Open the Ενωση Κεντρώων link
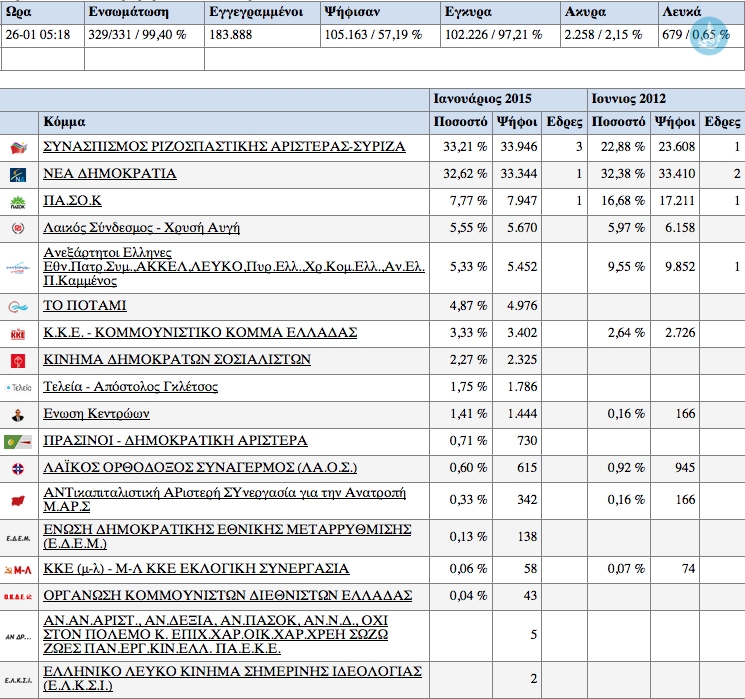 click(96, 413)
